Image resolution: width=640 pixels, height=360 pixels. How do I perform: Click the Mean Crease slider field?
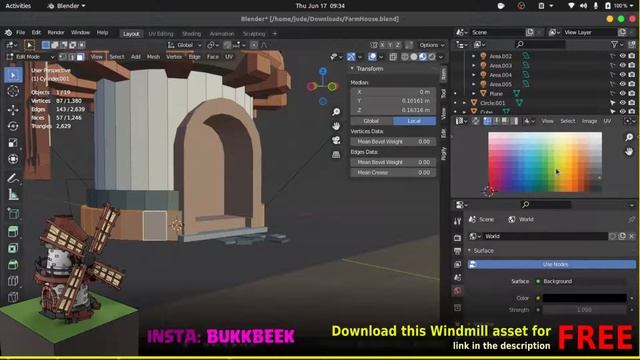[x=393, y=172]
